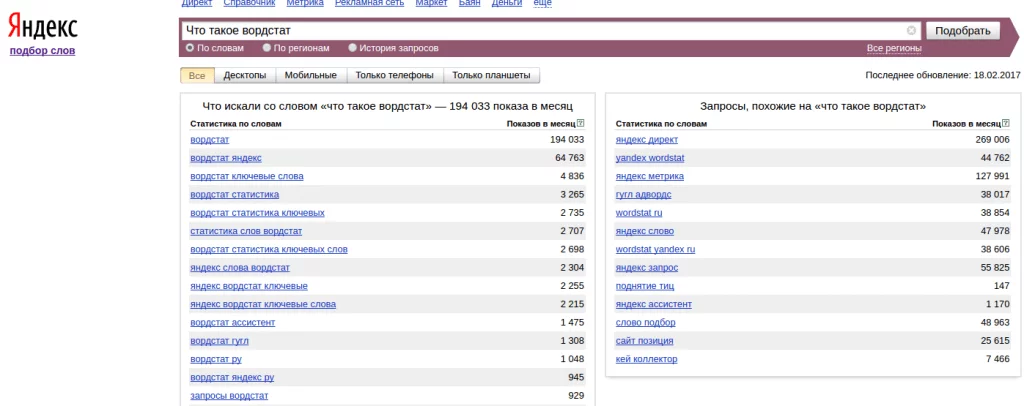
Task: Clear the search field with the X icon
Action: (911, 31)
